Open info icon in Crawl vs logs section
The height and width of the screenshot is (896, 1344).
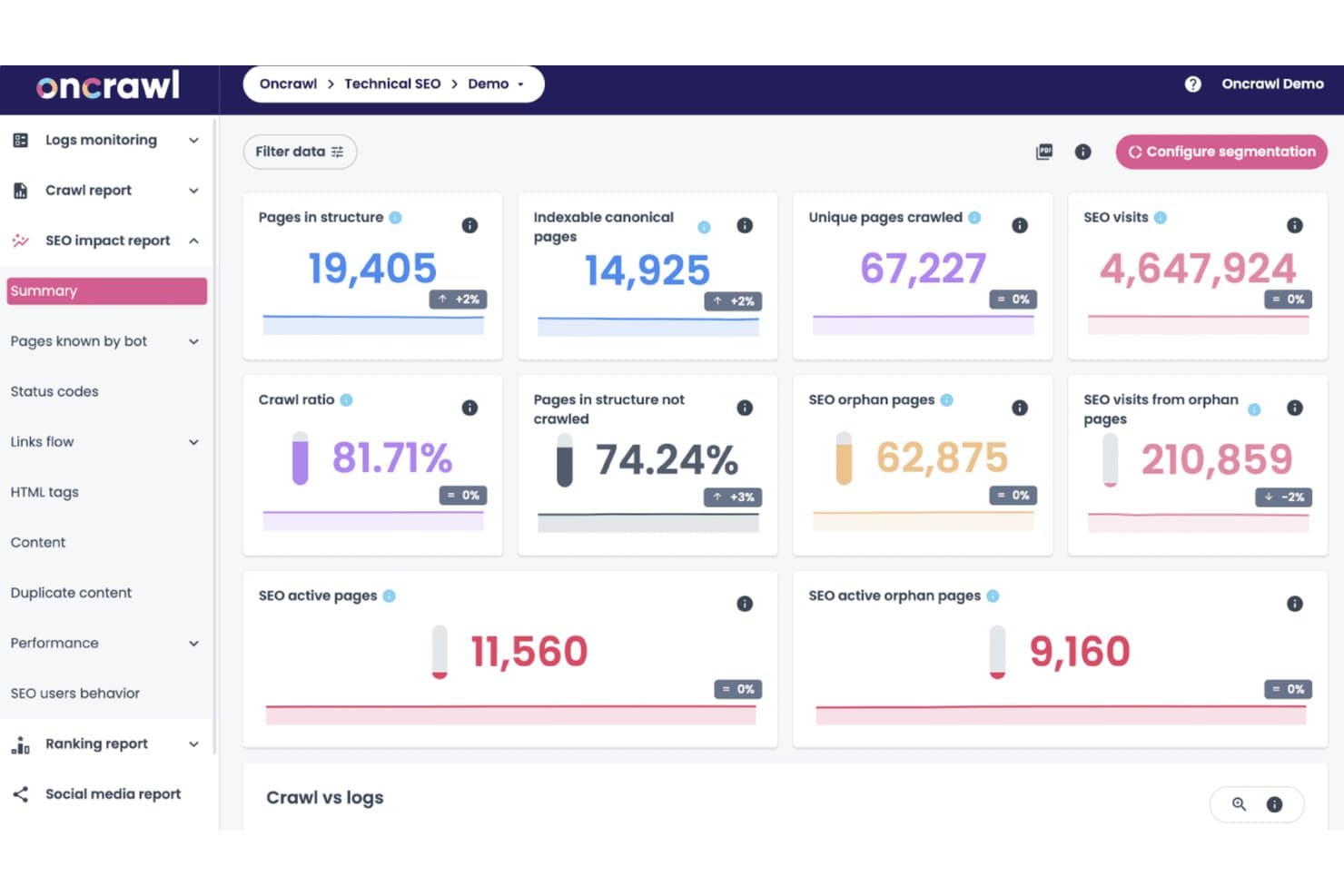click(x=1275, y=804)
